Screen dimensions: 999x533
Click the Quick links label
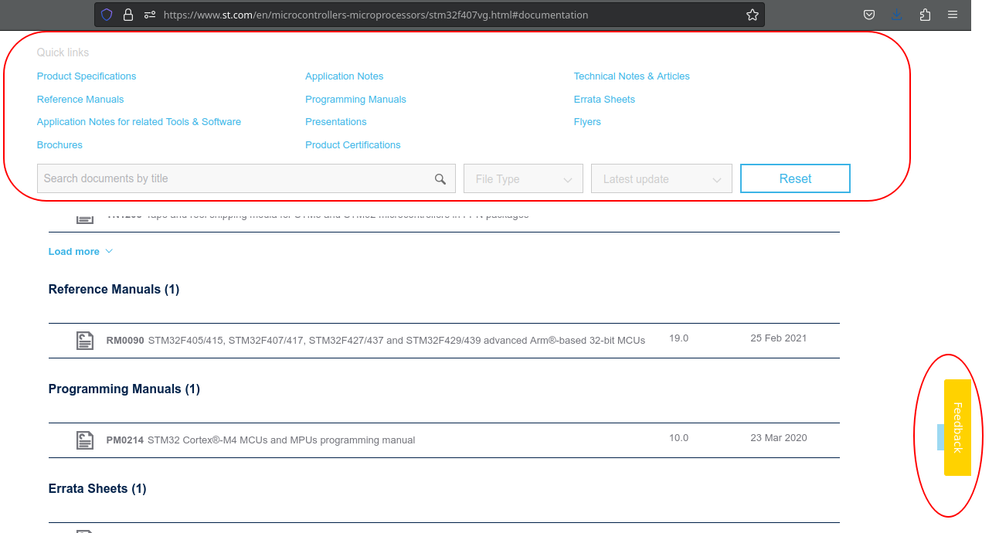pos(62,52)
